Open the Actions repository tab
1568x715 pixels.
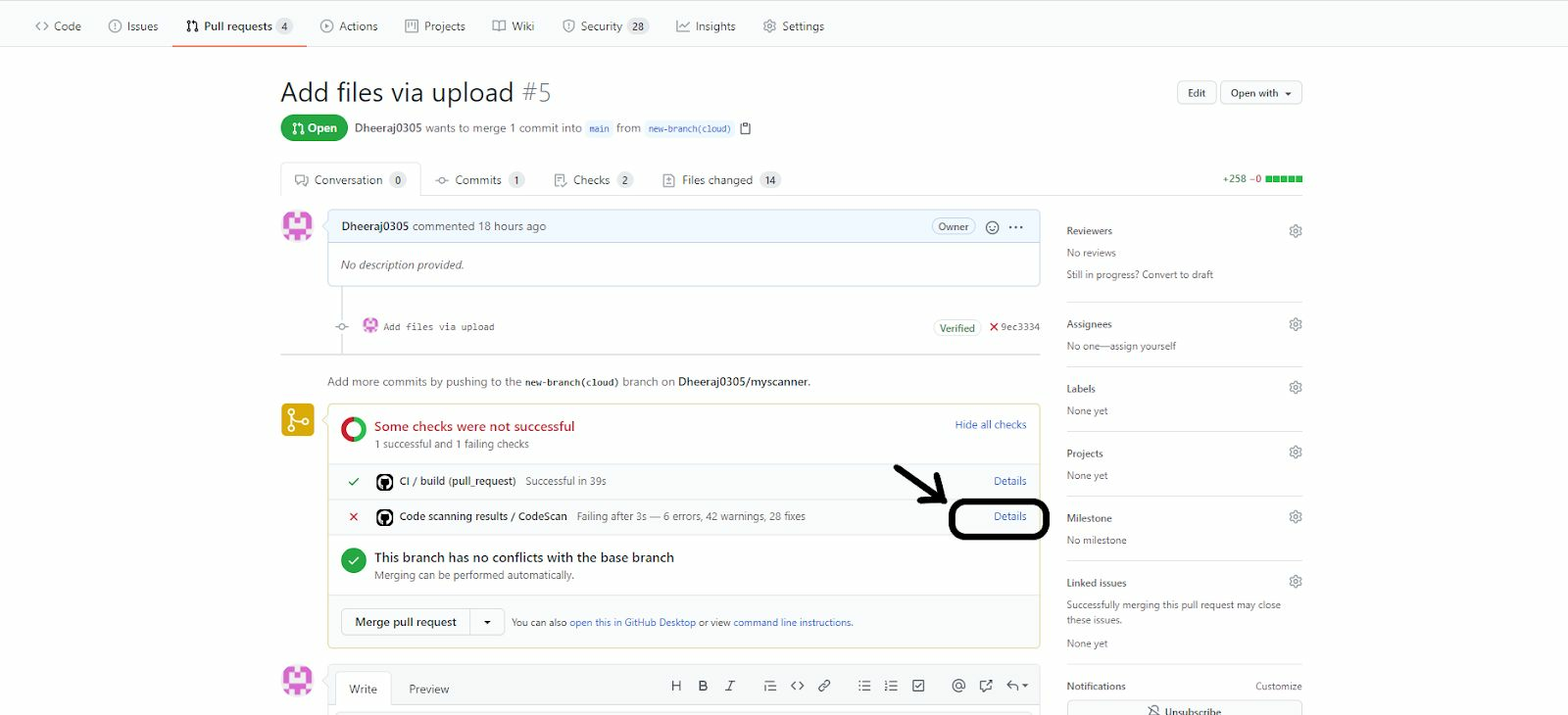(349, 26)
